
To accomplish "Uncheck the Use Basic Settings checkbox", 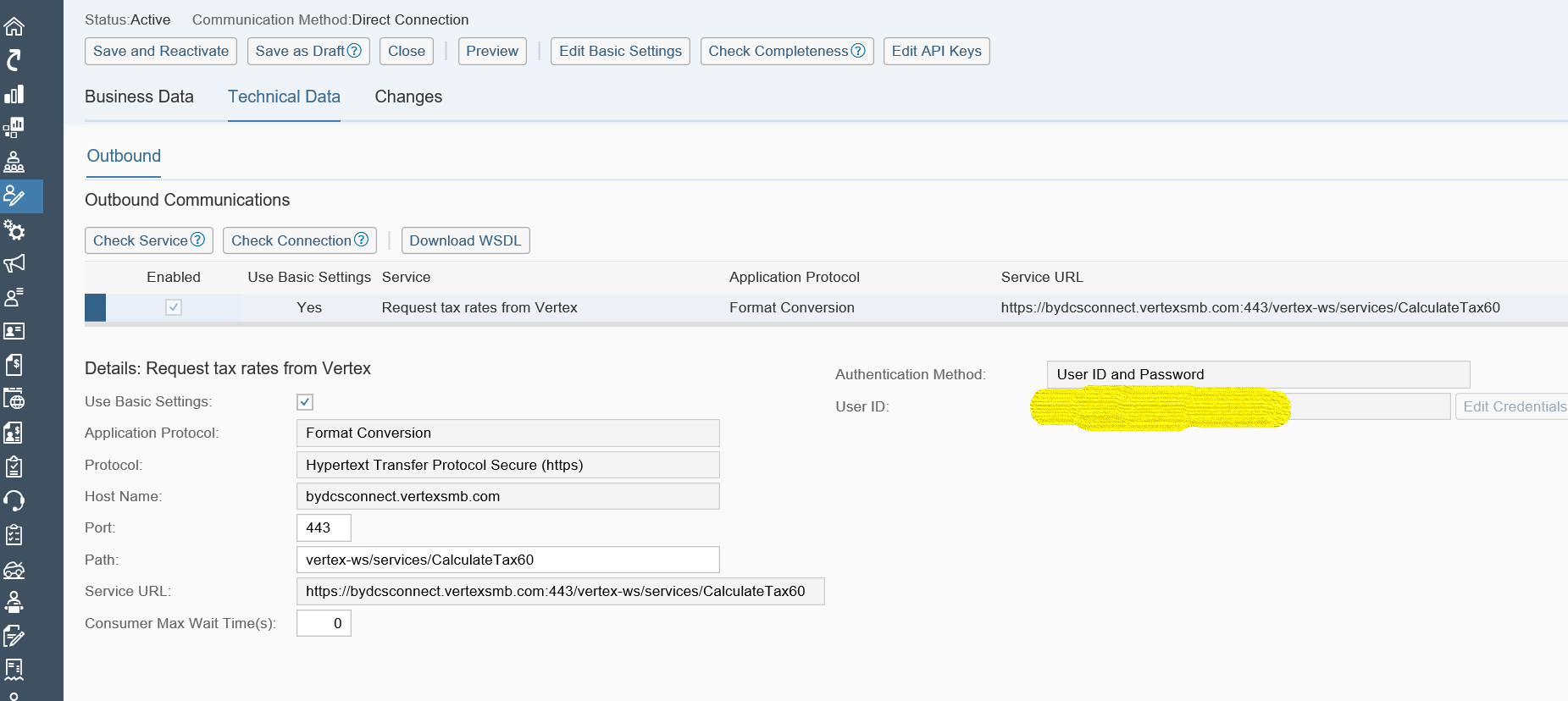I will [x=305, y=402].
